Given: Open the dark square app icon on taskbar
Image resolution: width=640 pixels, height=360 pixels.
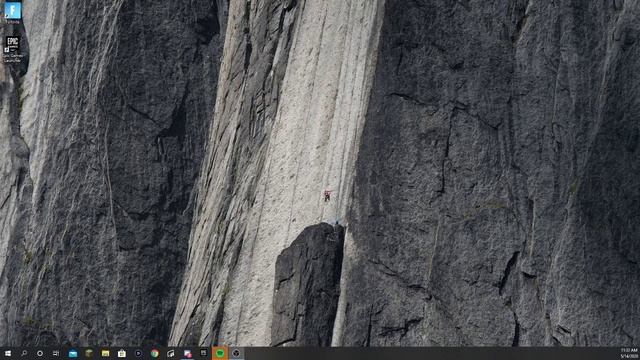Looking at the screenshot, I should (x=204, y=353).
